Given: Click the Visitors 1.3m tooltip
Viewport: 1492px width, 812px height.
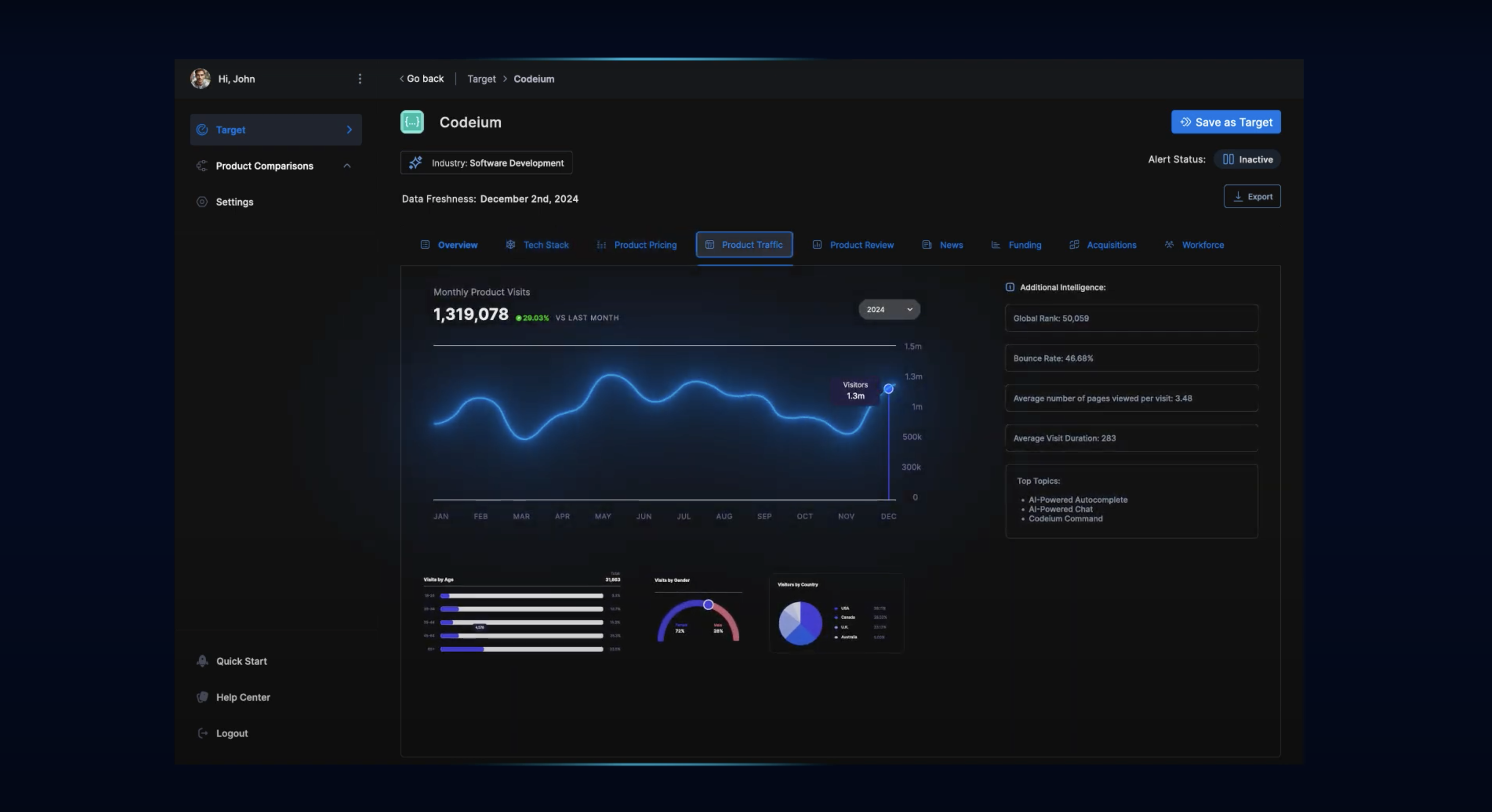Looking at the screenshot, I should point(855,390).
